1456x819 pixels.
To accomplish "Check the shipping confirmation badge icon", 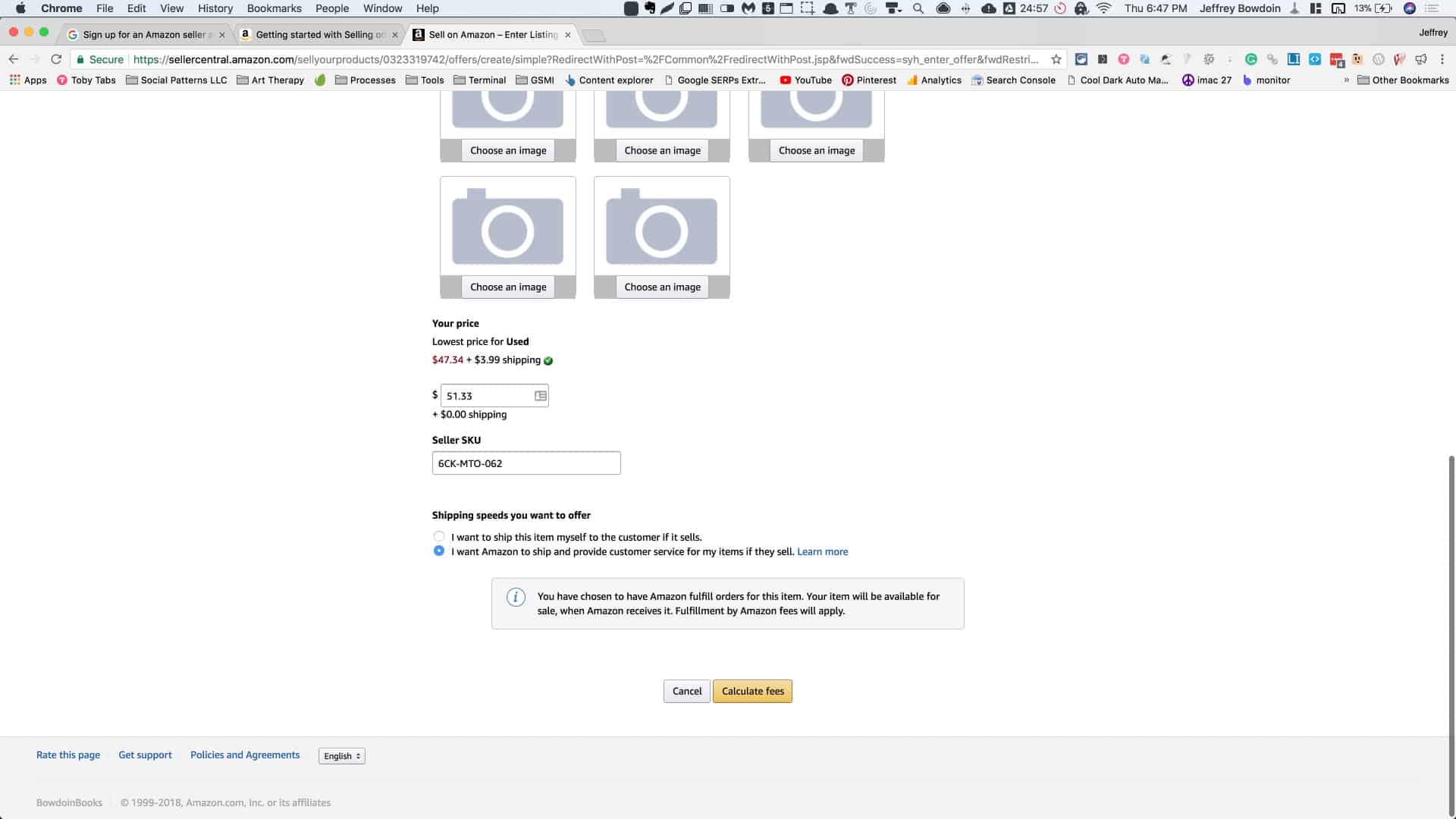I will click(548, 360).
